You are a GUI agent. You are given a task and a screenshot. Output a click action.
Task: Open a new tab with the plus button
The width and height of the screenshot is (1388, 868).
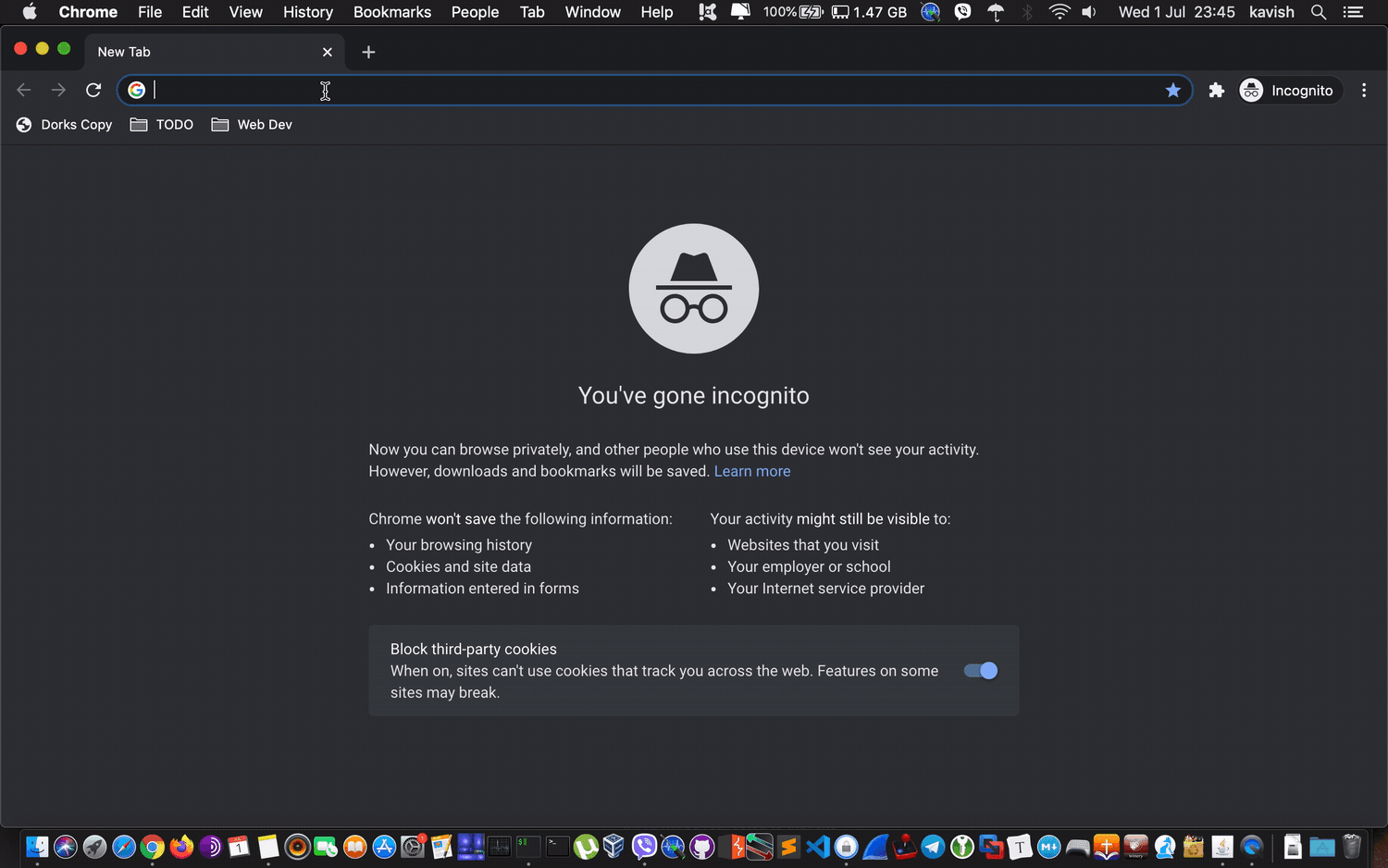click(368, 52)
